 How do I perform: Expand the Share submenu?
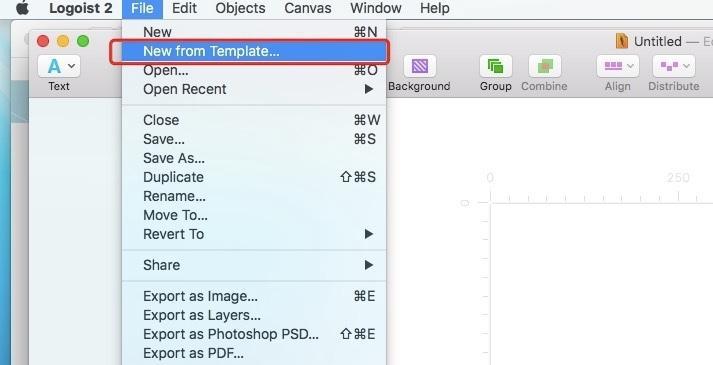tap(254, 265)
